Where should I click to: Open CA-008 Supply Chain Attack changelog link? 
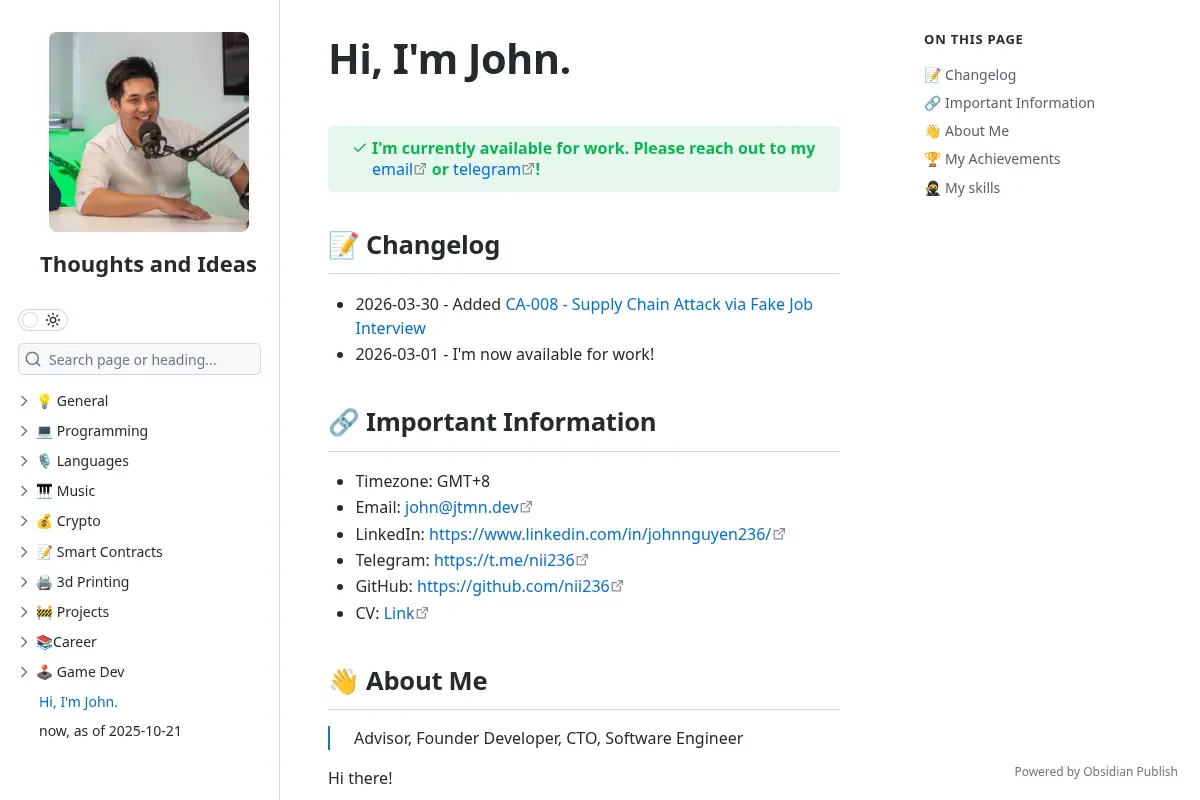coord(584,316)
